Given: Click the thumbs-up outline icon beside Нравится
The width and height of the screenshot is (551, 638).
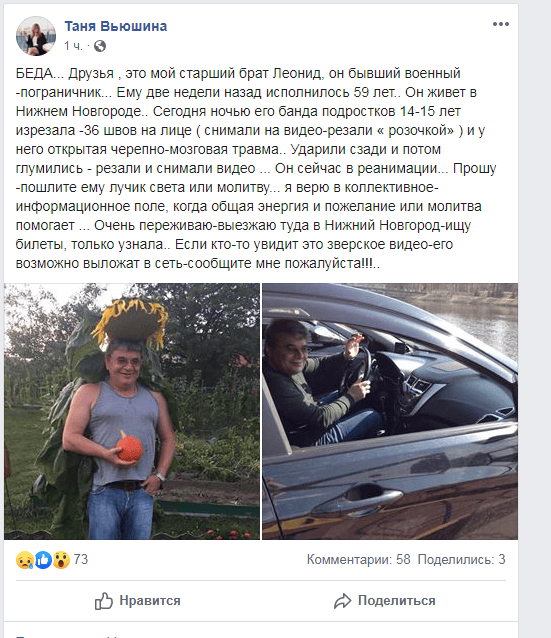Looking at the screenshot, I should pyautogui.click(x=104, y=601).
